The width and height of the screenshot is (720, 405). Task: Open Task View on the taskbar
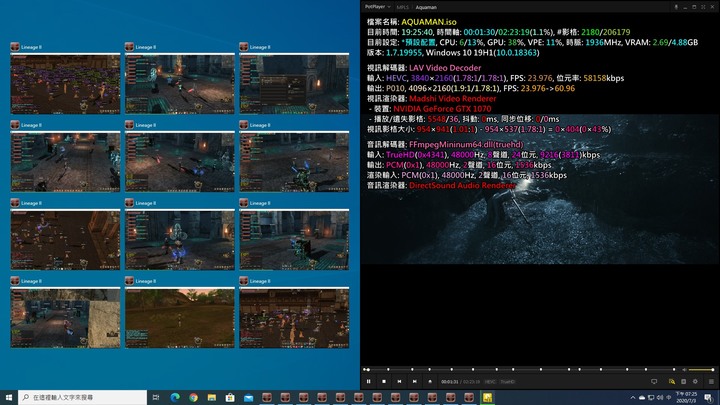[x=156, y=397]
